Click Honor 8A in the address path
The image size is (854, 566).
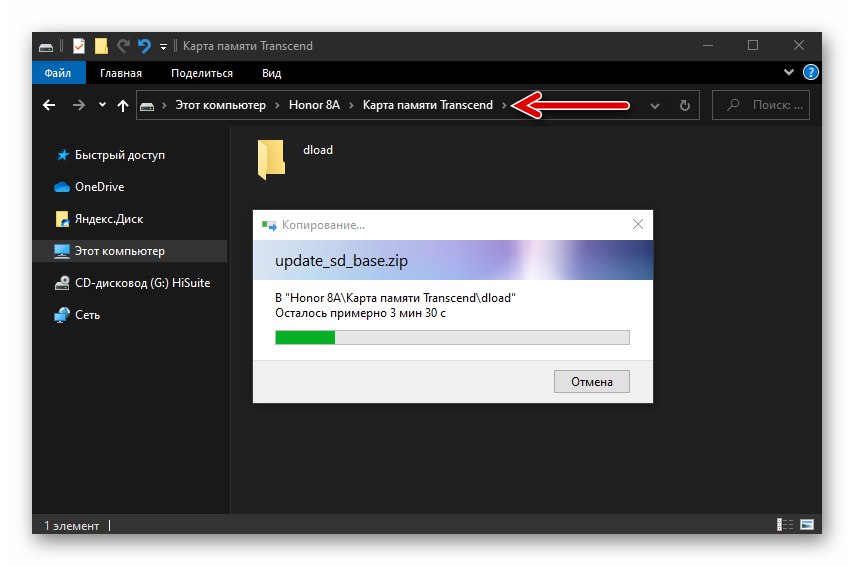[314, 105]
